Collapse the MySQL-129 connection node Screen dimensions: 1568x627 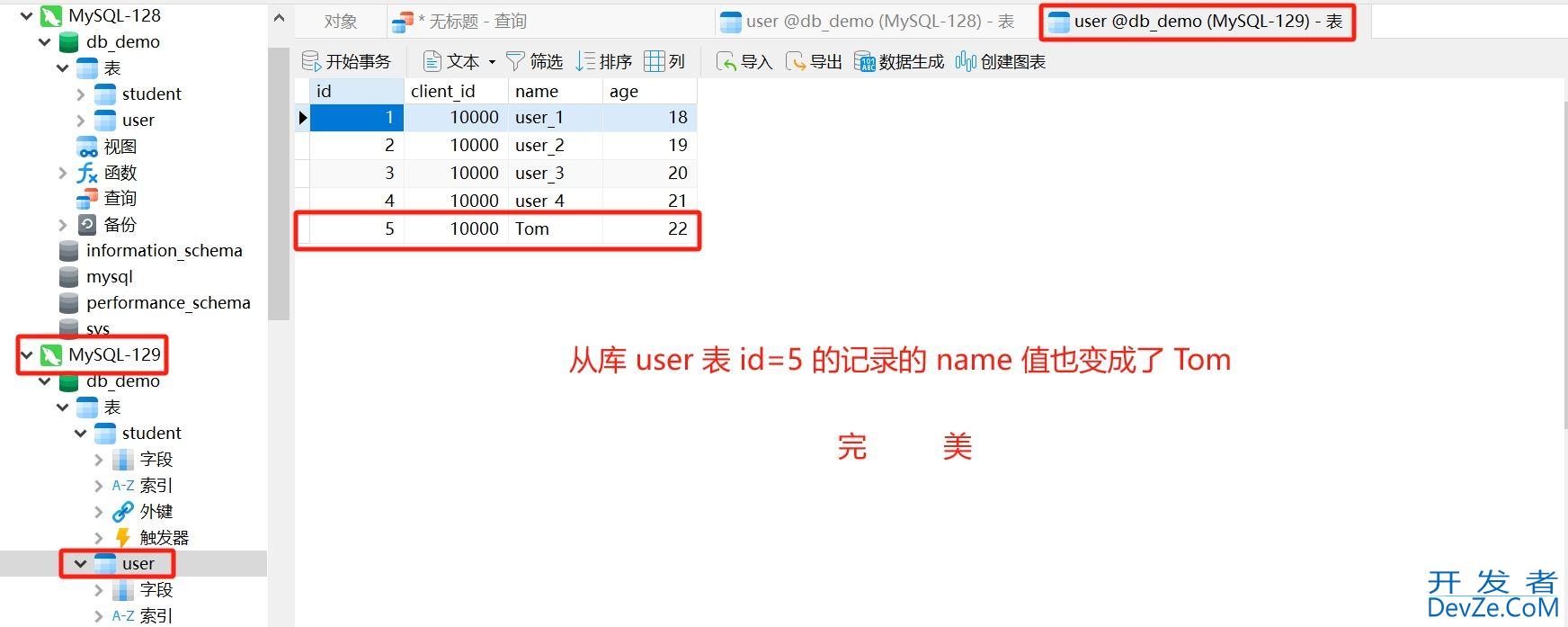[x=26, y=354]
